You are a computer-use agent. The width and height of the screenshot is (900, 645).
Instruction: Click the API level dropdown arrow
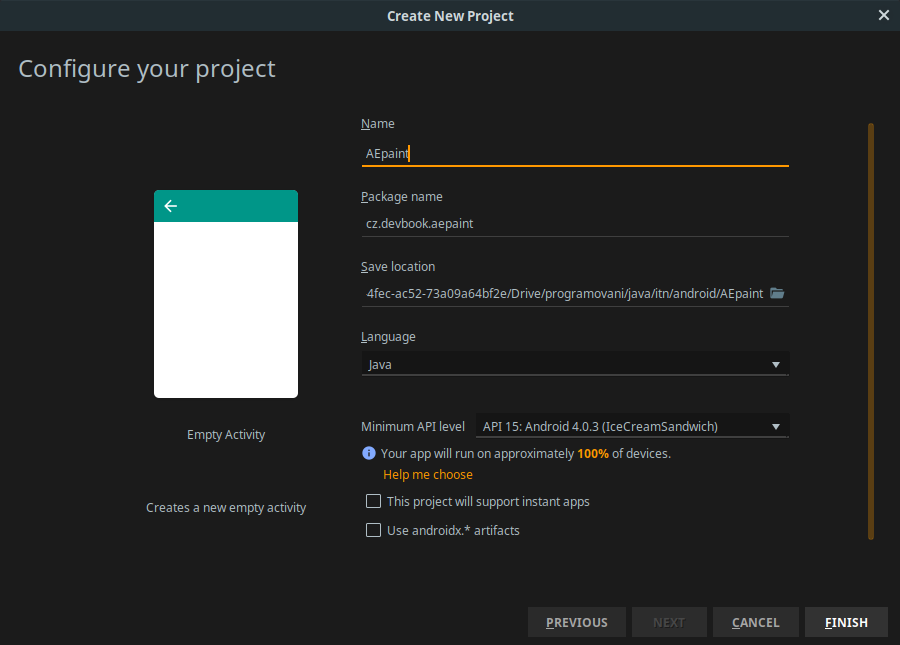pyautogui.click(x=776, y=425)
